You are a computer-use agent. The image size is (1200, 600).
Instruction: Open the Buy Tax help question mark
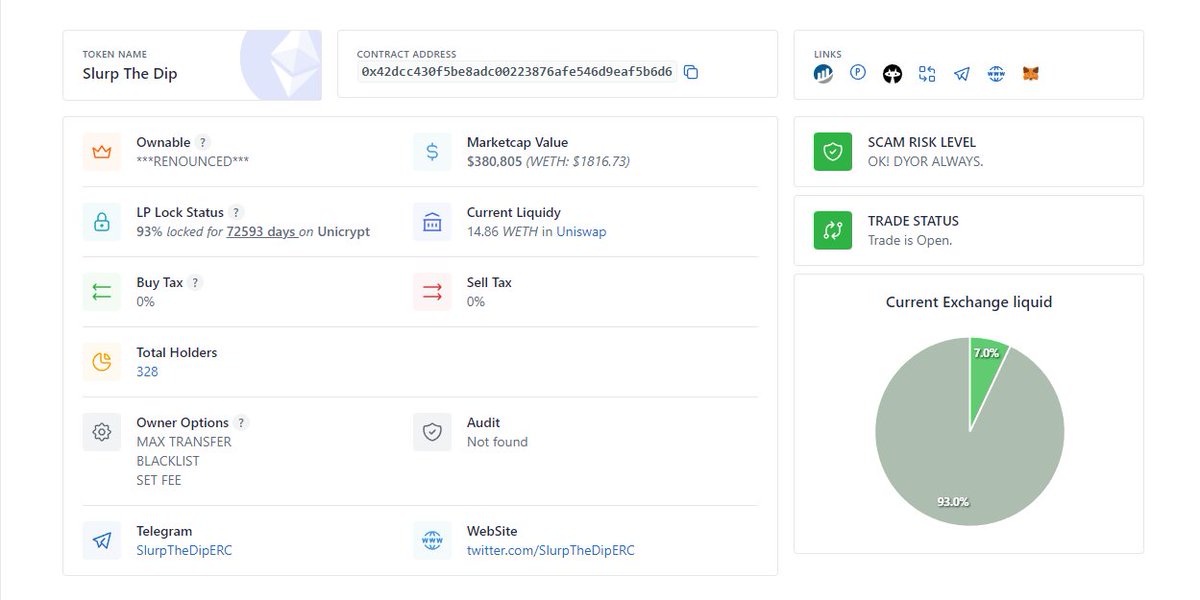[196, 283]
